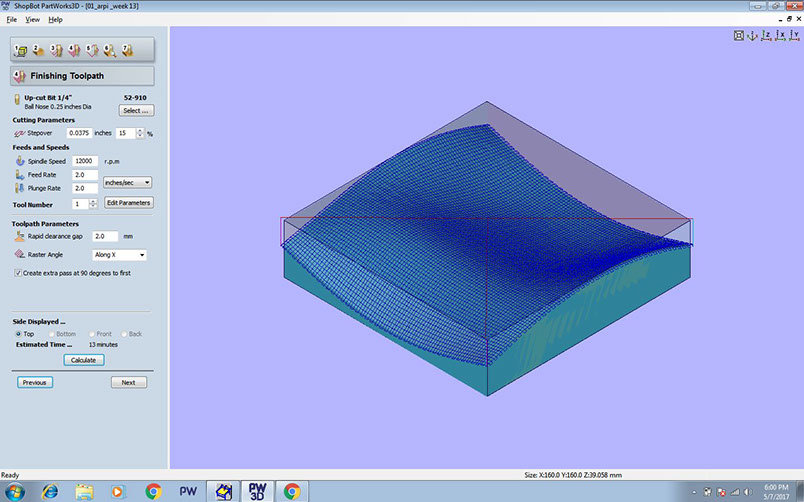Image resolution: width=804 pixels, height=502 pixels.
Task: Select Bottom side displayed radio
Action: [x=51, y=334]
